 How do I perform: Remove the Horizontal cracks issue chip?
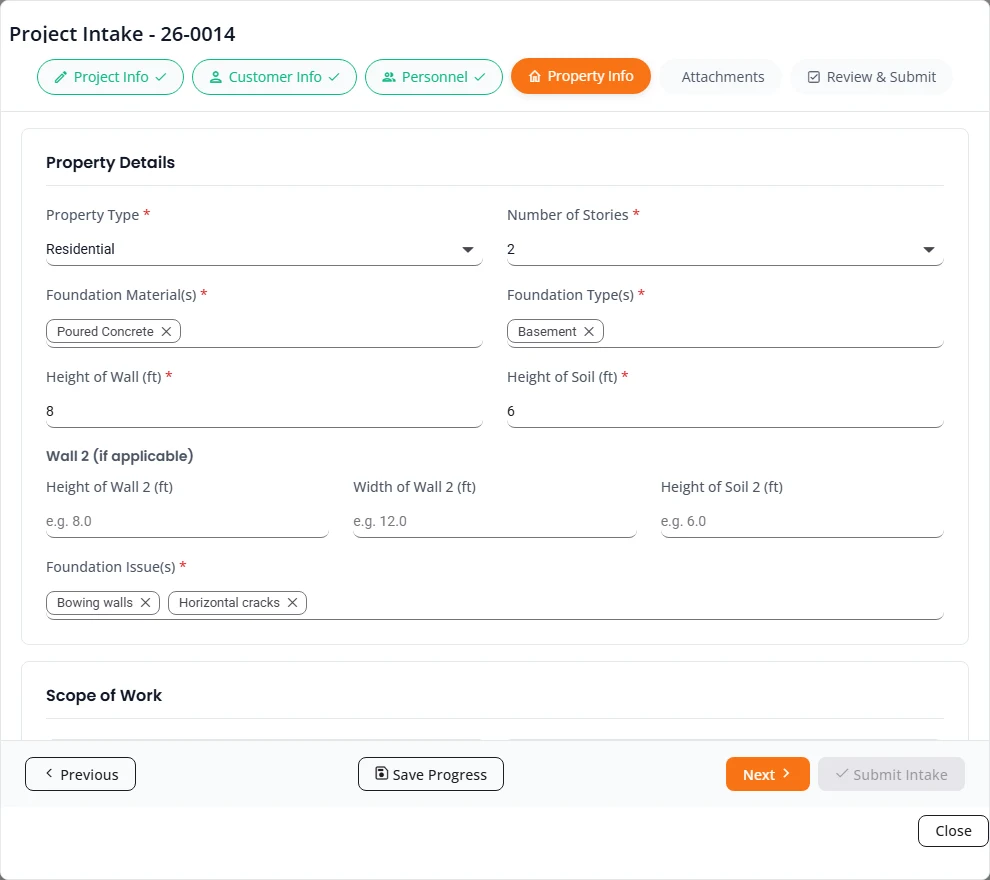(292, 602)
